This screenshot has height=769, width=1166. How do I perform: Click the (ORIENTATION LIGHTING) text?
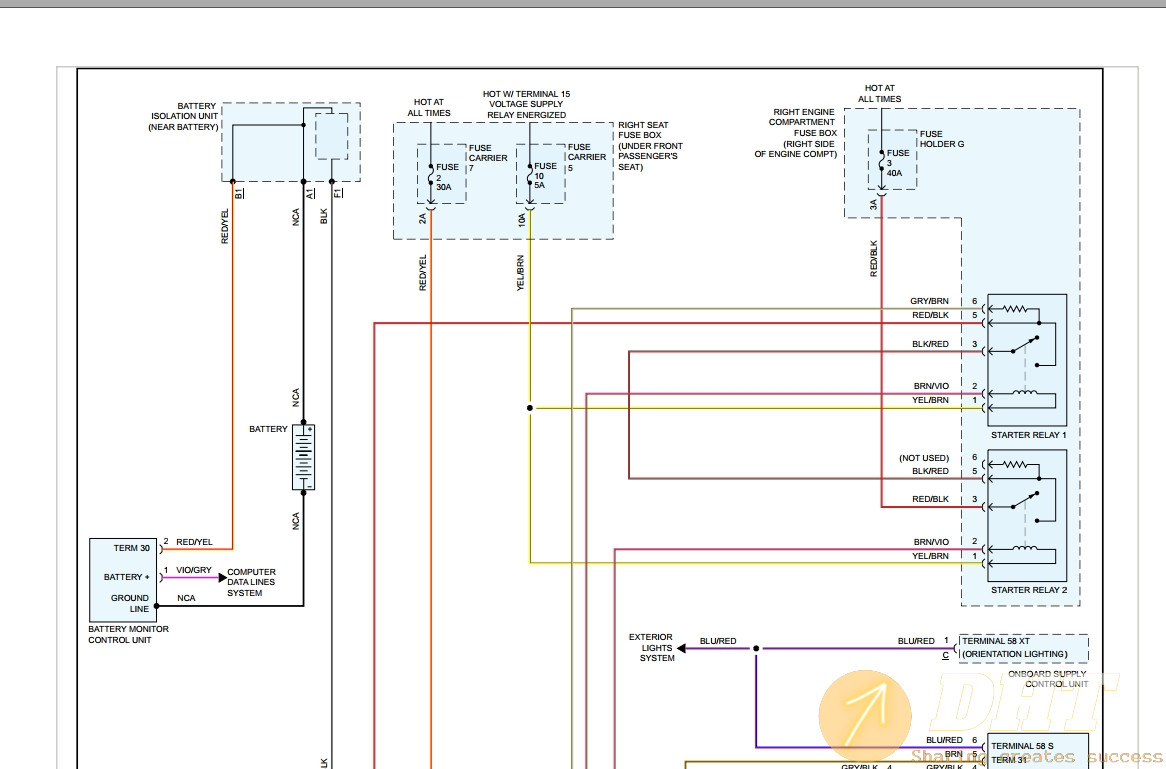(1014, 654)
